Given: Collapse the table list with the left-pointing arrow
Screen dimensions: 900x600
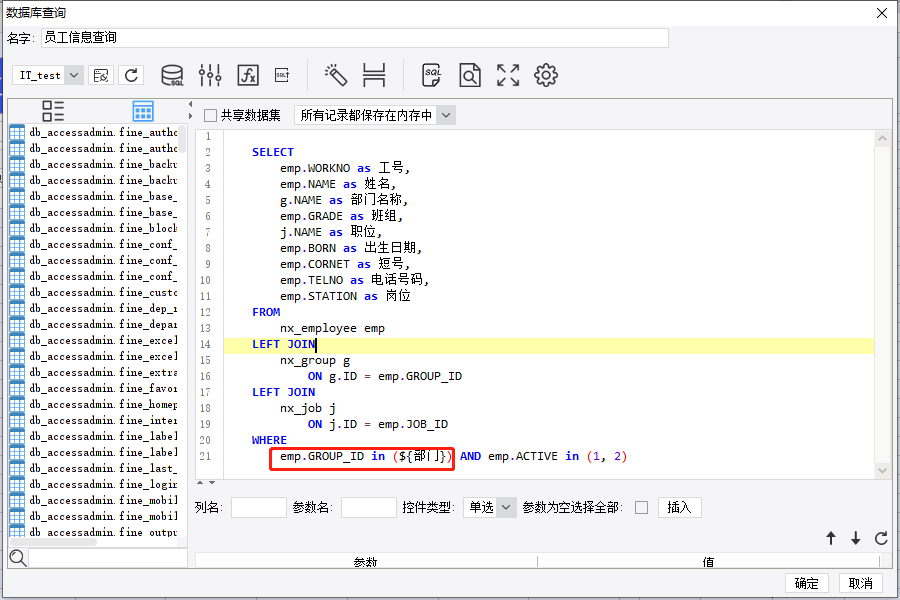Looking at the screenshot, I should tap(191, 104).
